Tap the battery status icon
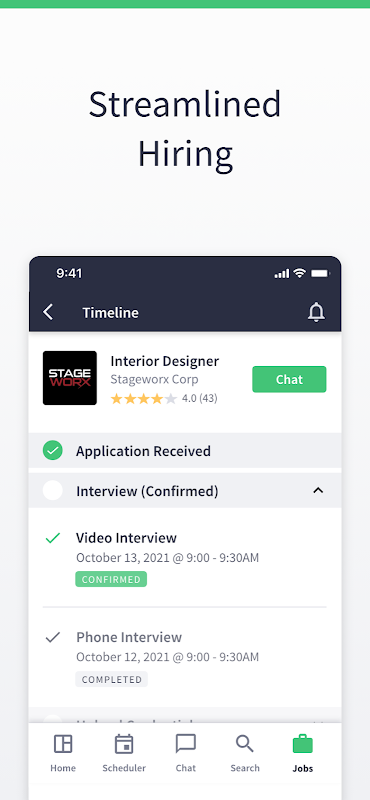Screen dimensions: 370x800 (x=320, y=273)
